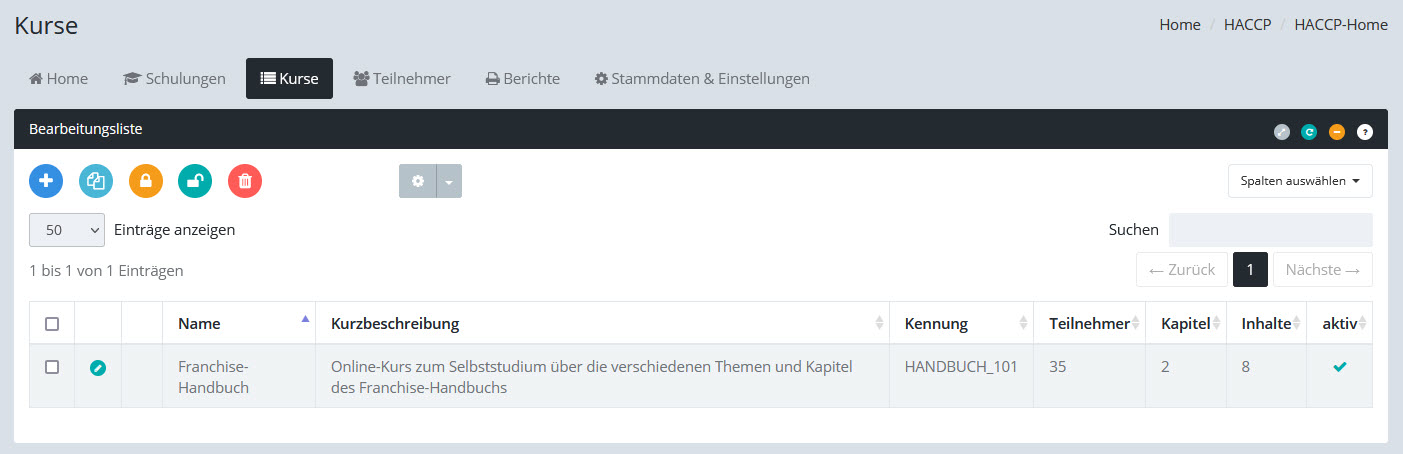Click the copy course icon button
1403x454 pixels.
tap(96, 181)
